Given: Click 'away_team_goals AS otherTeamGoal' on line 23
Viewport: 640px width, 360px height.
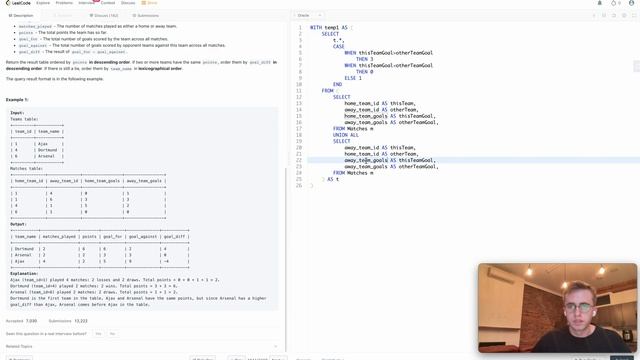Looking at the screenshot, I should pyautogui.click(x=390, y=167).
